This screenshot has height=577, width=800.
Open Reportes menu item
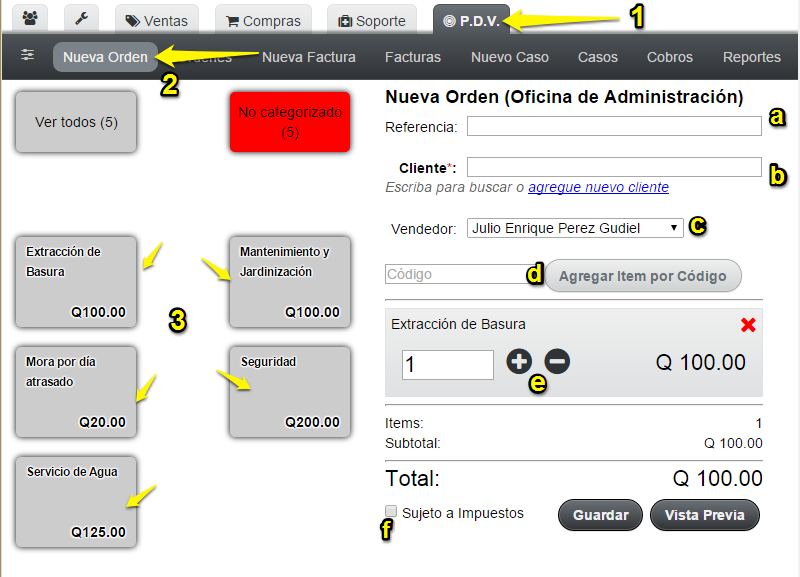752,57
